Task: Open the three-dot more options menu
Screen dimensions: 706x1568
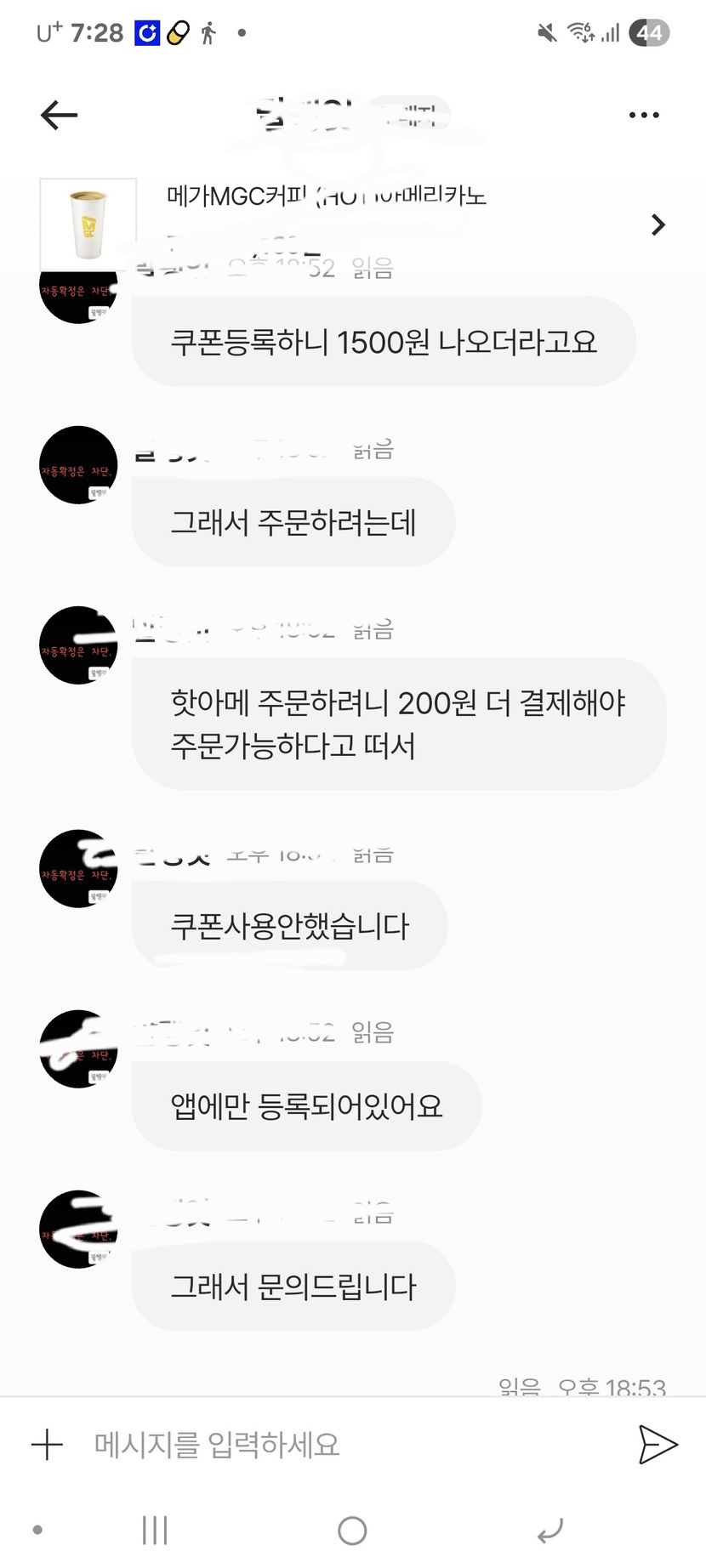Action: pyautogui.click(x=644, y=115)
